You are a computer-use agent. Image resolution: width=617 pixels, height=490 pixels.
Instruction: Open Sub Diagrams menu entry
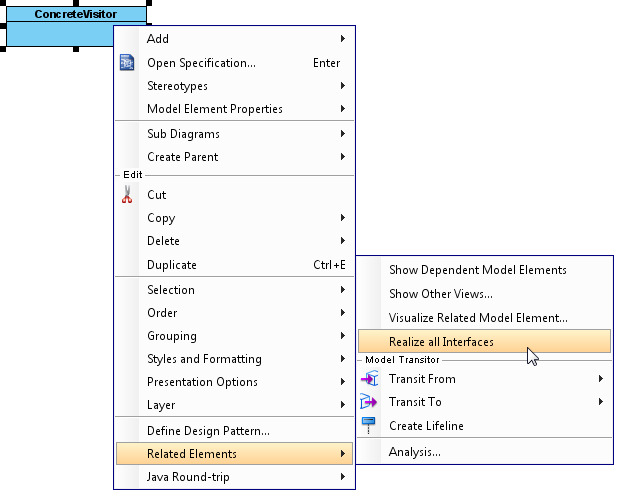(235, 134)
